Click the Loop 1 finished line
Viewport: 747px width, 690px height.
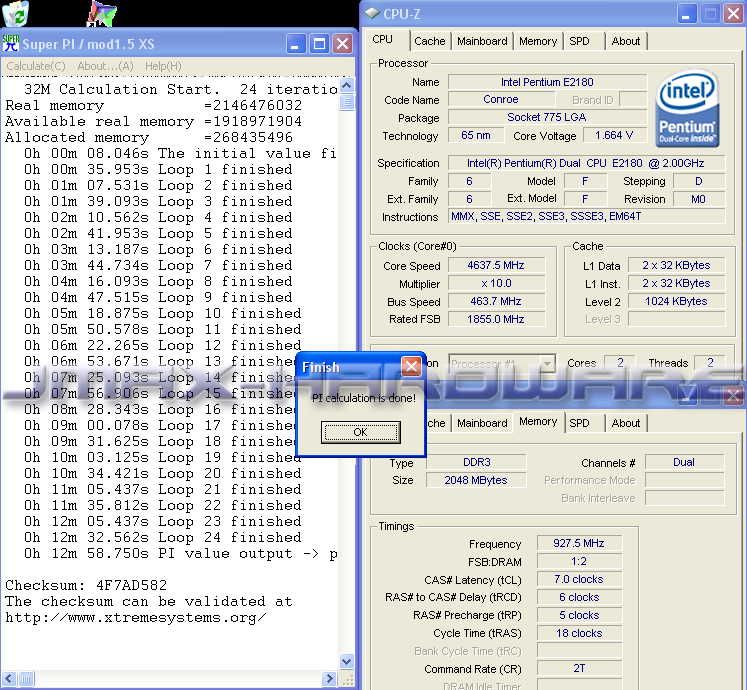point(158,170)
